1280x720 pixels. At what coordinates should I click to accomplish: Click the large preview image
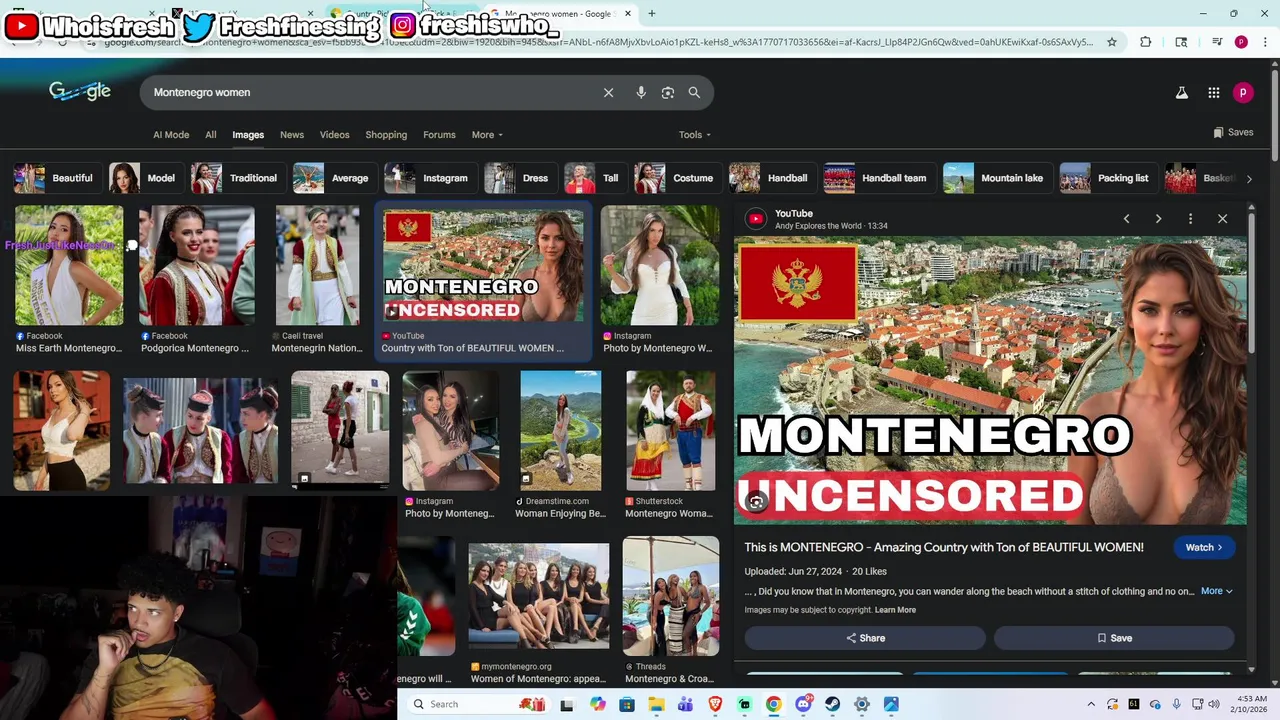(x=990, y=380)
